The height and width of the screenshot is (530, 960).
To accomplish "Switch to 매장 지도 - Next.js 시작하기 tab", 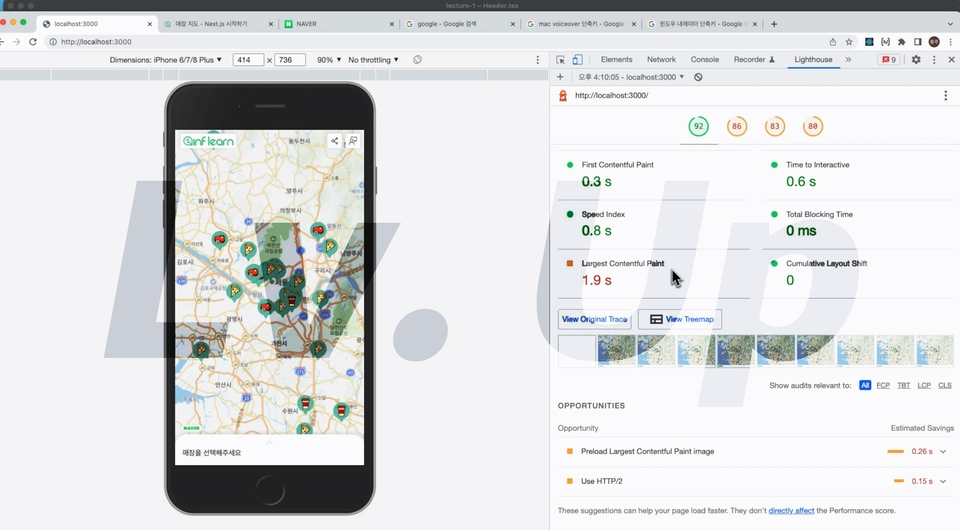I will pos(218,24).
